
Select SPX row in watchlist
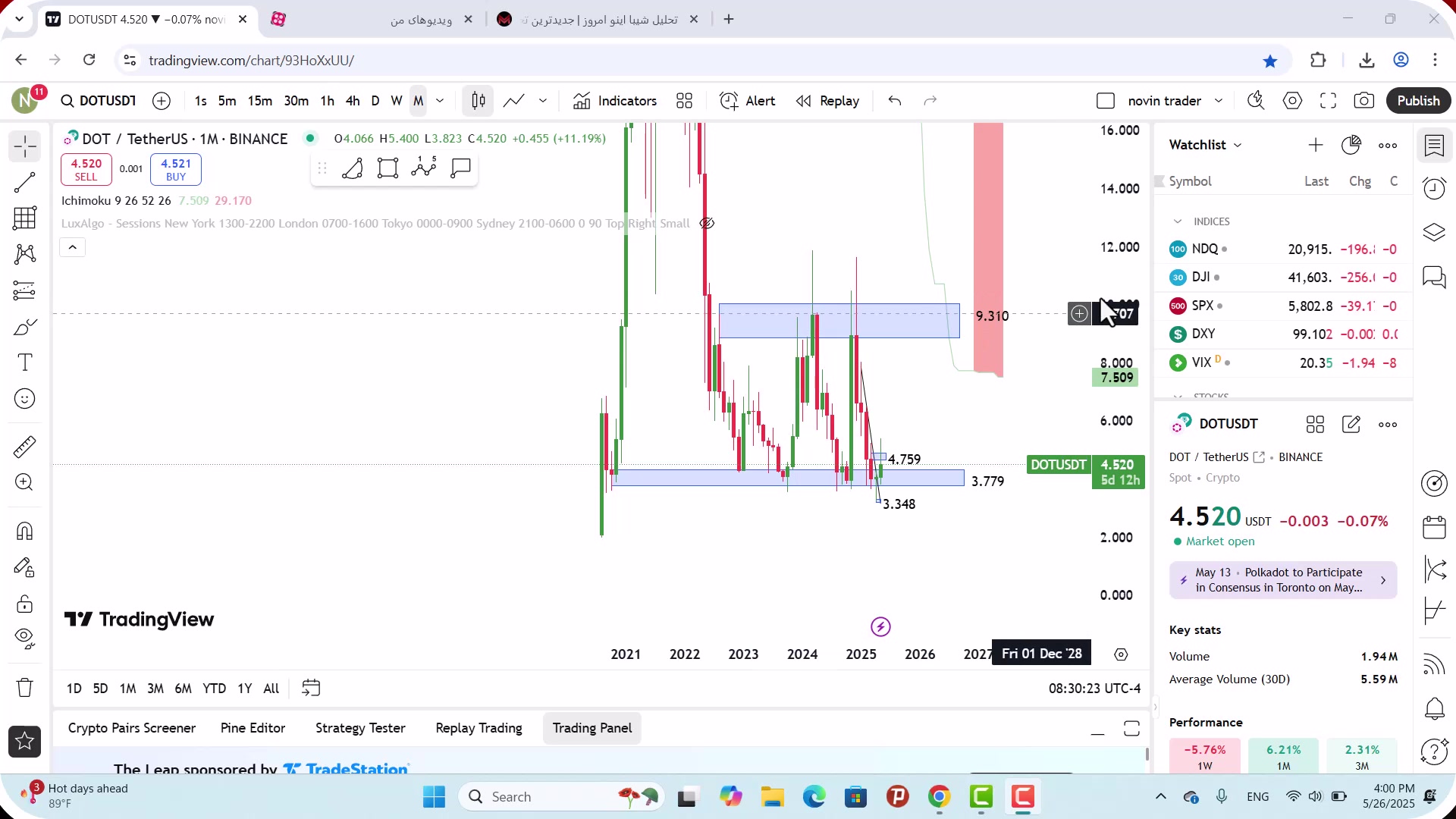coord(1283,306)
